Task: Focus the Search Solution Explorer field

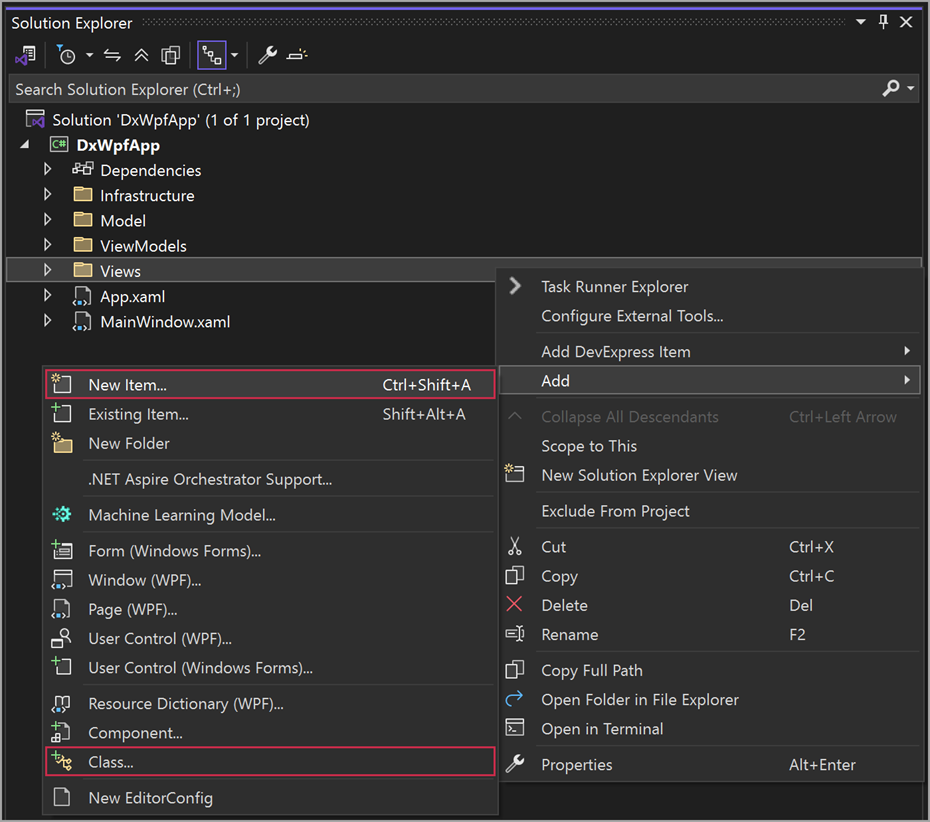Action: point(445,90)
